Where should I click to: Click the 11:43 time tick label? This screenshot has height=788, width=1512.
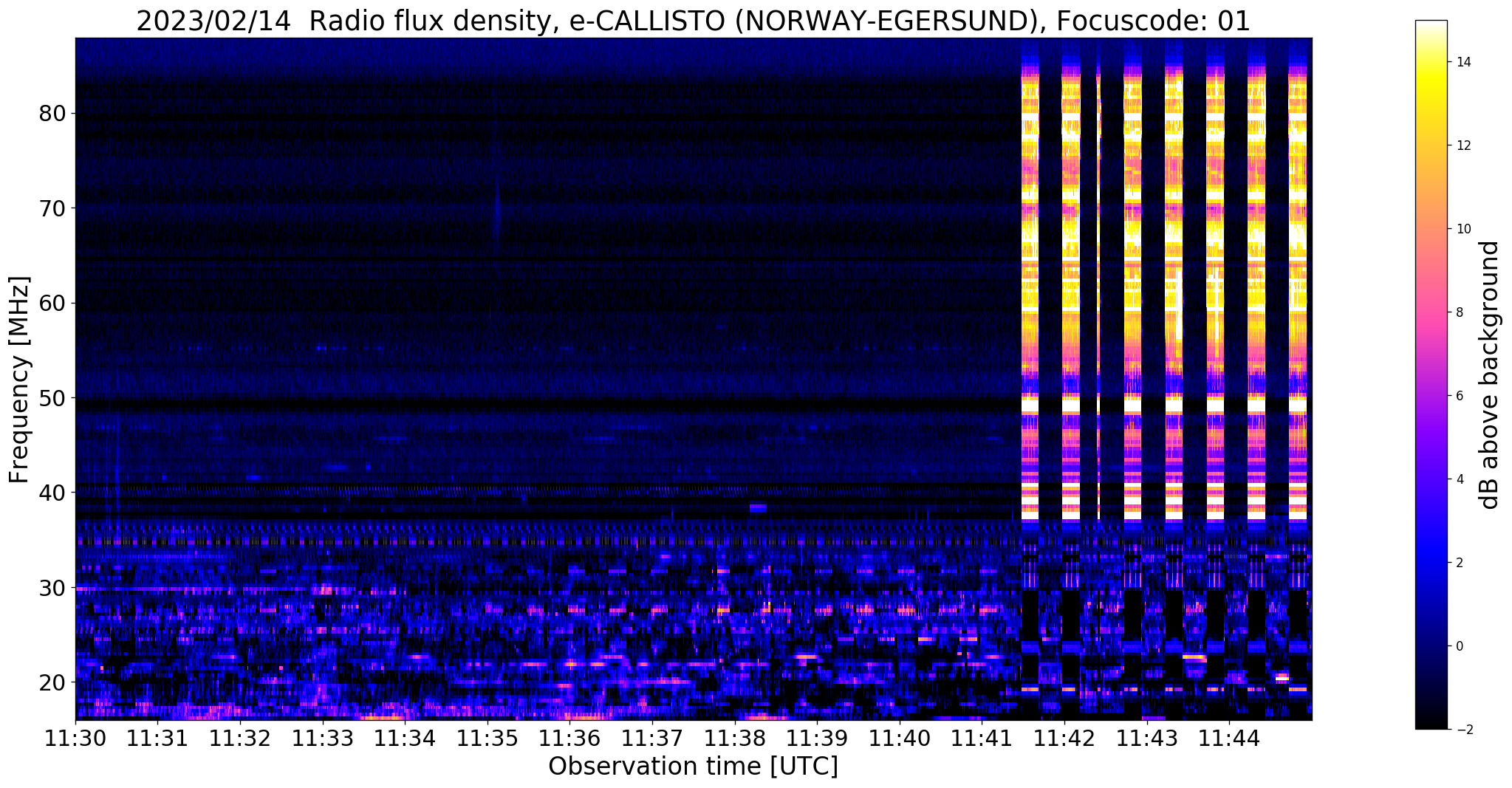coord(1147,738)
